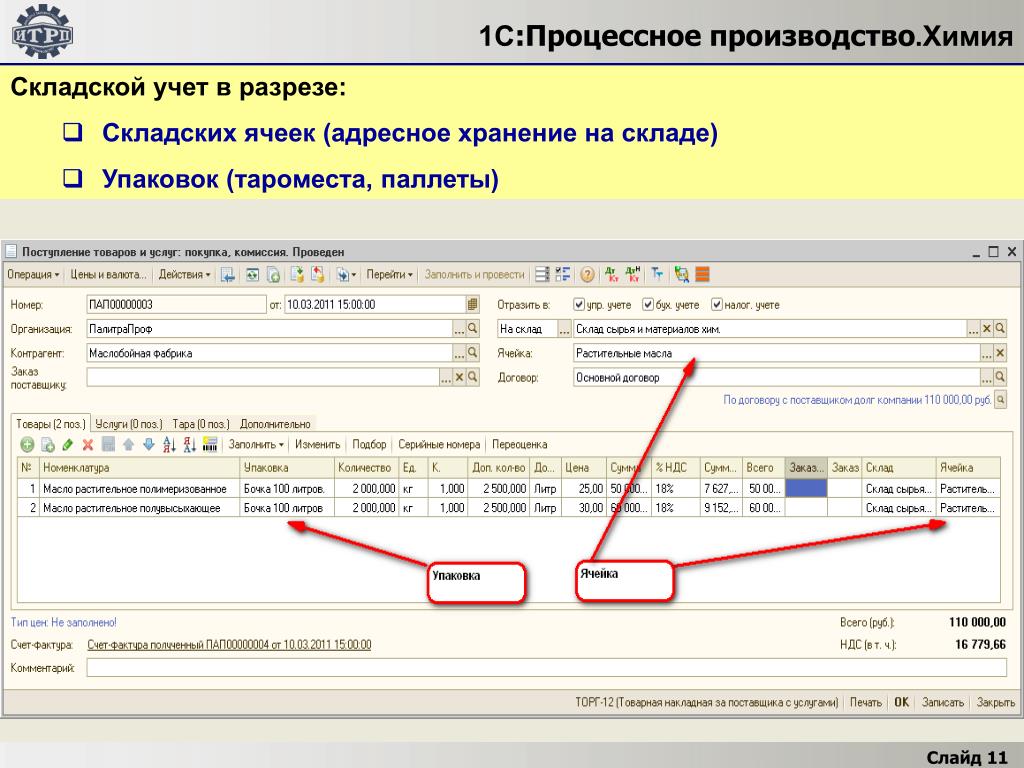The height and width of the screenshot is (768, 1024).
Task: Toggle the налог. учете checkbox
Action: point(716,304)
